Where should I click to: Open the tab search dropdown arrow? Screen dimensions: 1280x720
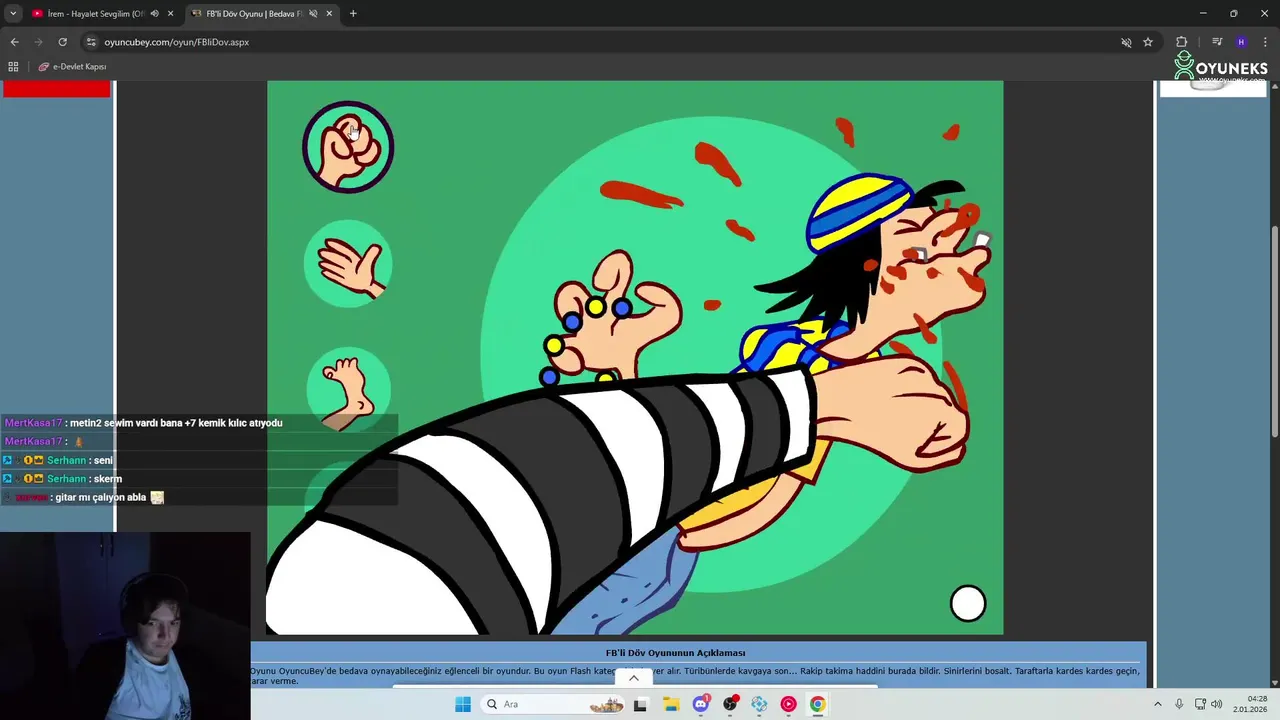pyautogui.click(x=13, y=13)
